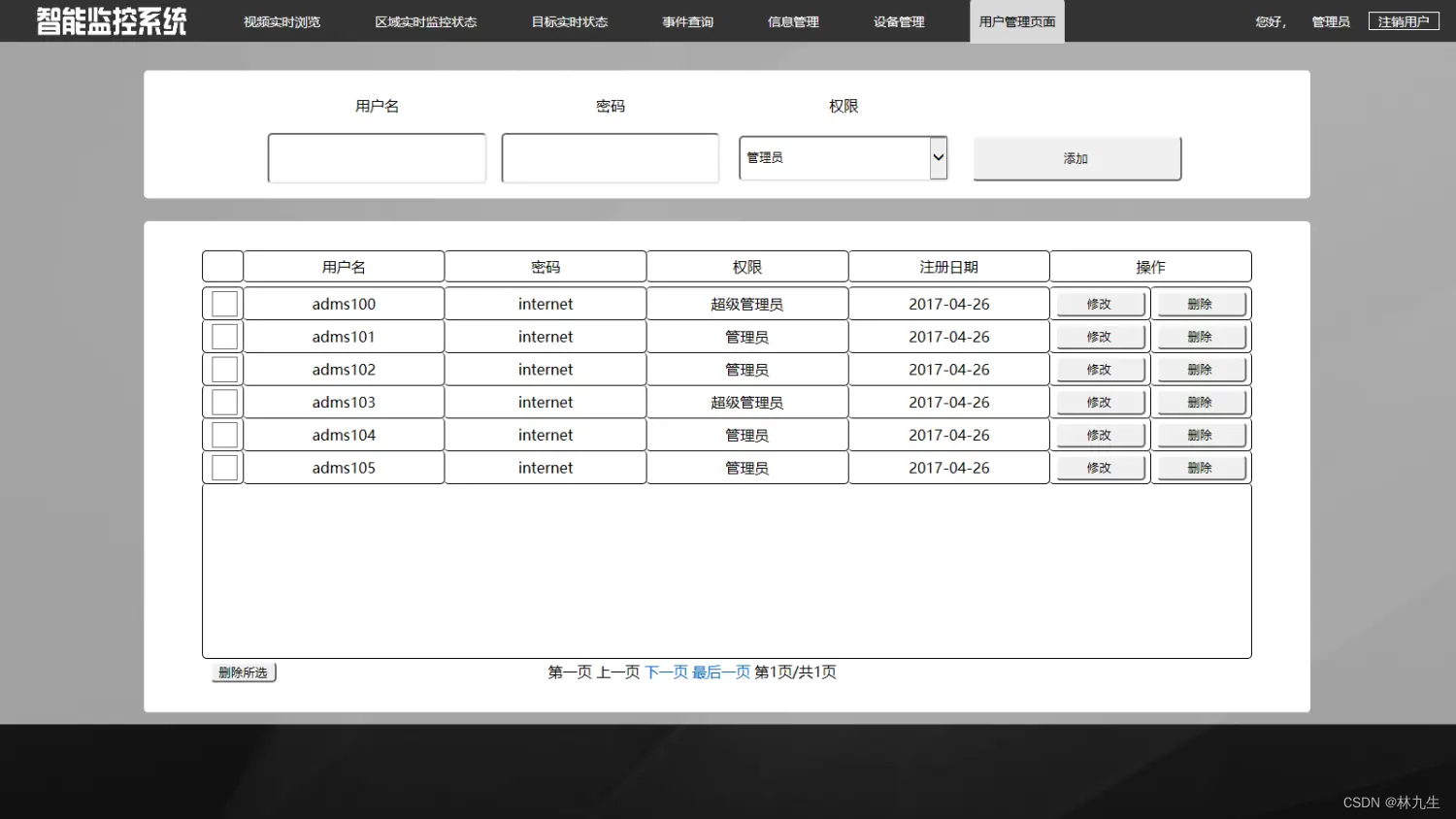Toggle the checkbox next to adms105
Image resolution: width=1456 pixels, height=819 pixels.
click(224, 468)
